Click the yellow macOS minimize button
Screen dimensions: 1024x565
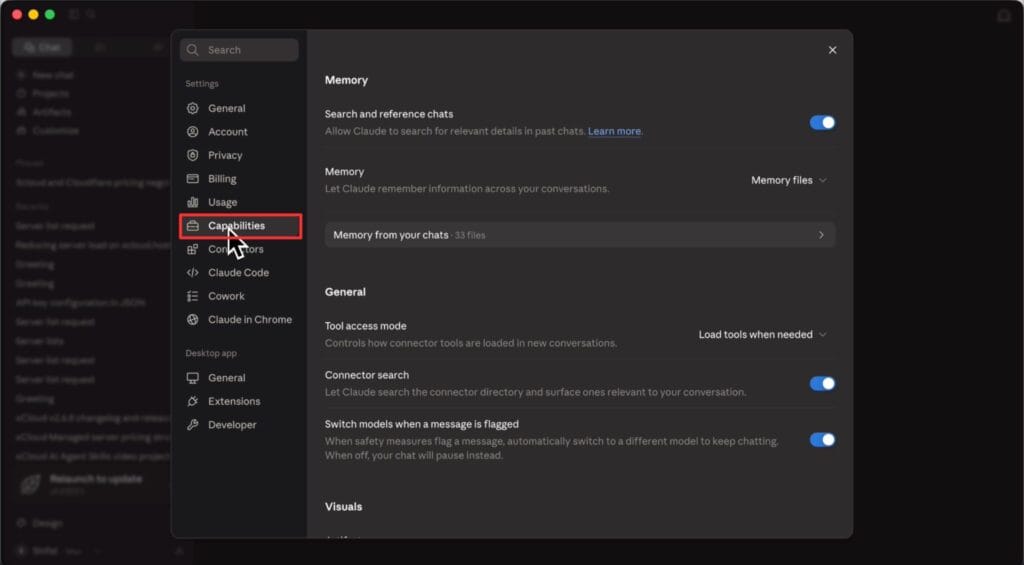[33, 14]
